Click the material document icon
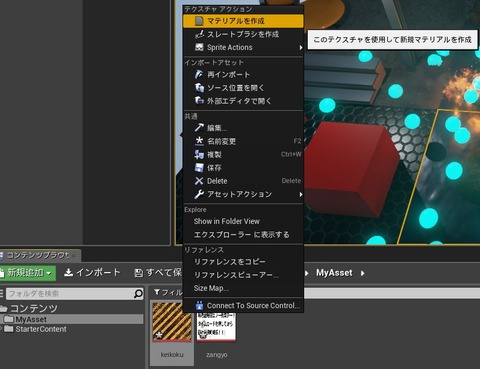Image resolution: width=480 pixels, height=369 pixels. [199, 21]
